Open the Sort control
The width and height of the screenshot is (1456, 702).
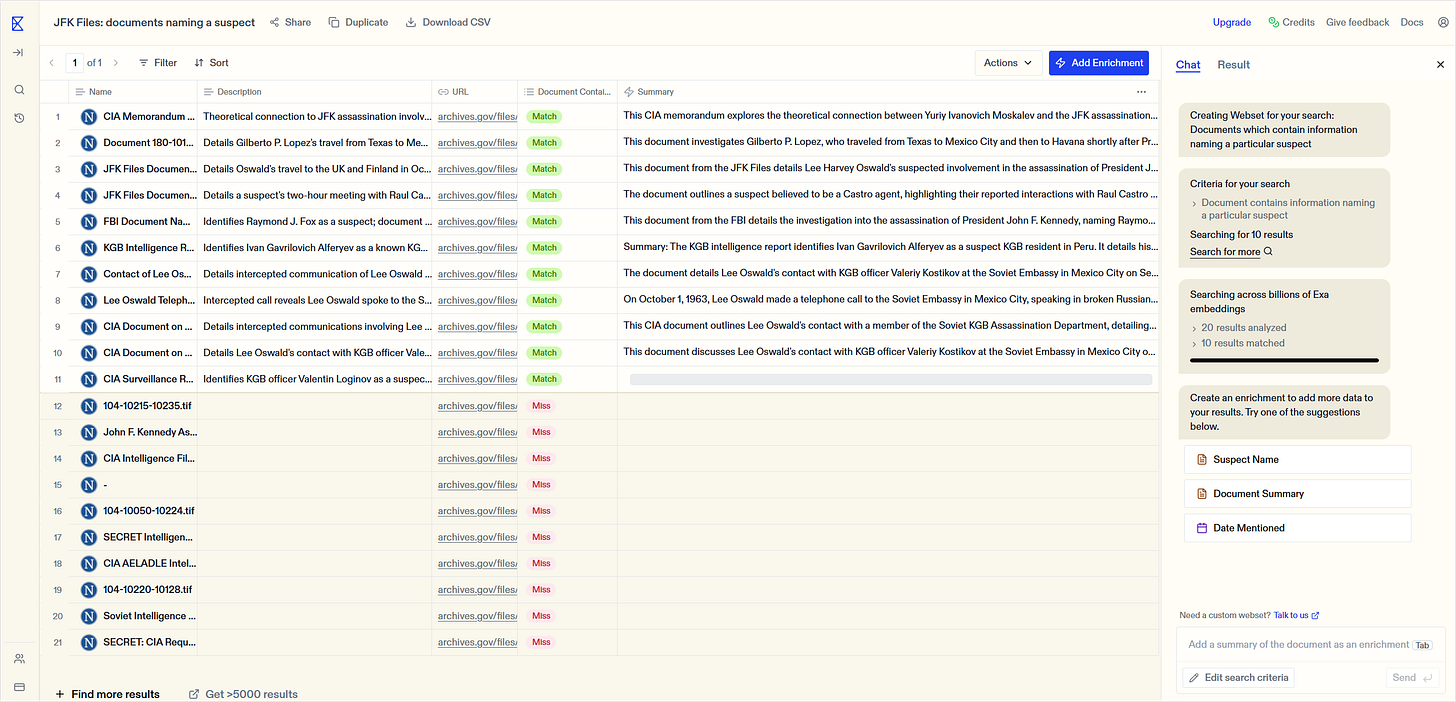[x=211, y=63]
